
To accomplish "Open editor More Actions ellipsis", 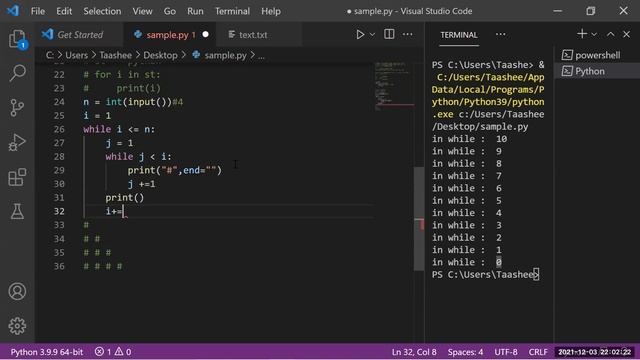I will pyautogui.click(x=407, y=34).
